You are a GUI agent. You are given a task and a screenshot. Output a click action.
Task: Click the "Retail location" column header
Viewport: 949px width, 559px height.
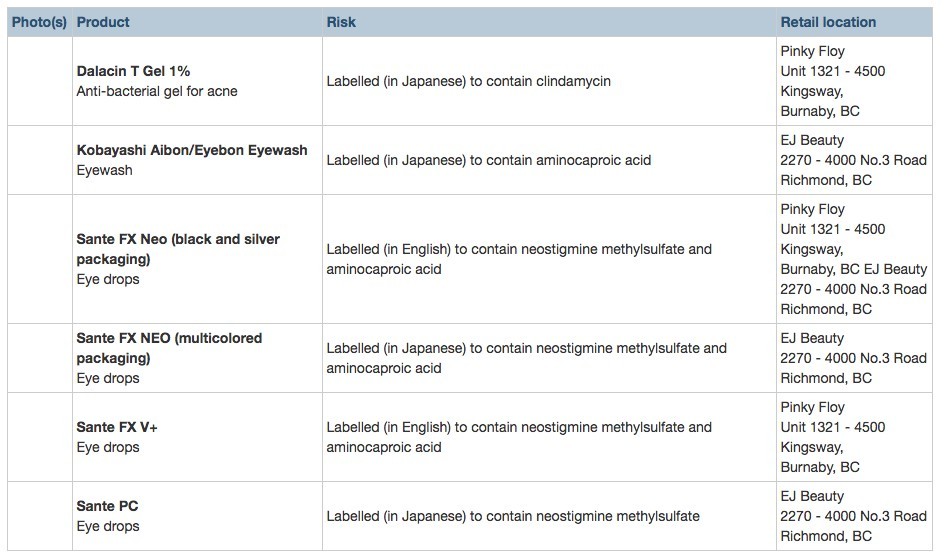click(x=828, y=22)
